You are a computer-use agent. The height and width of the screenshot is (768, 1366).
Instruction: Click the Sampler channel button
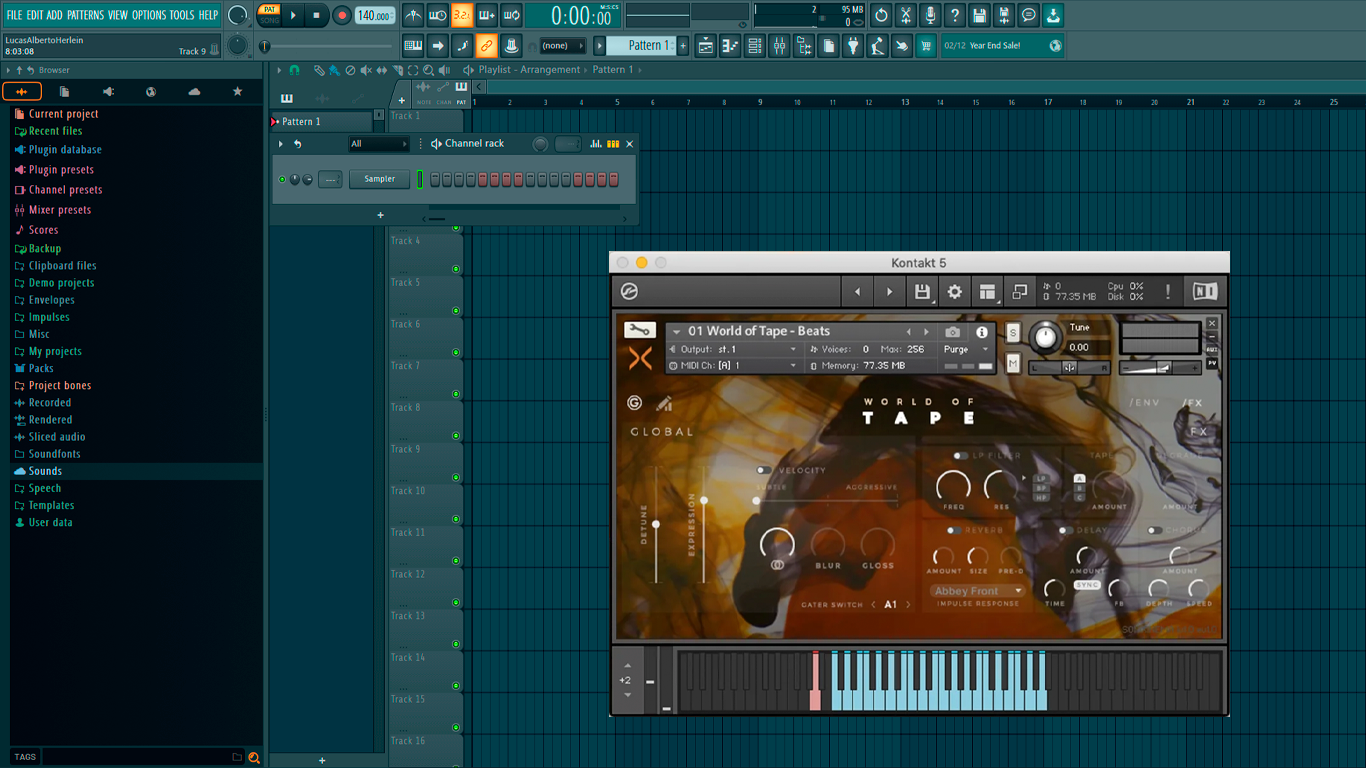[x=380, y=179]
